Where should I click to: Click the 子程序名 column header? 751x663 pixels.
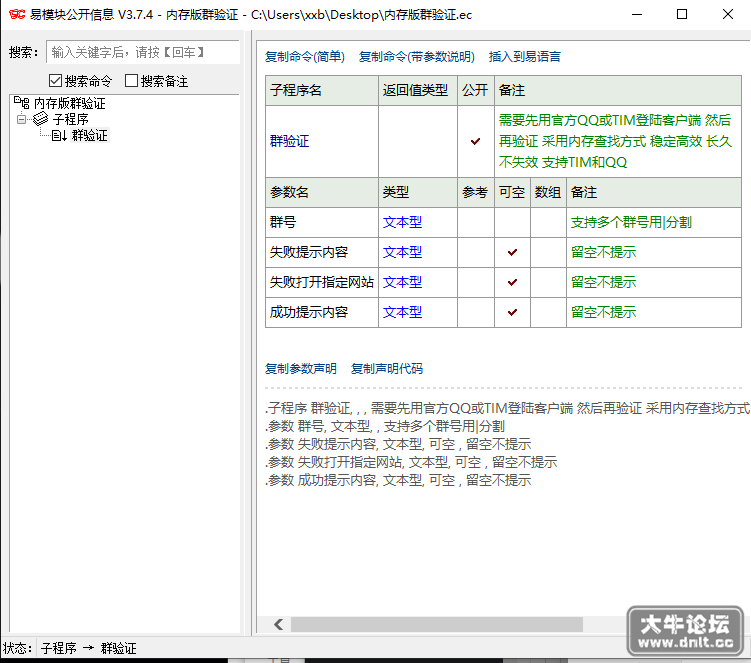click(x=322, y=90)
